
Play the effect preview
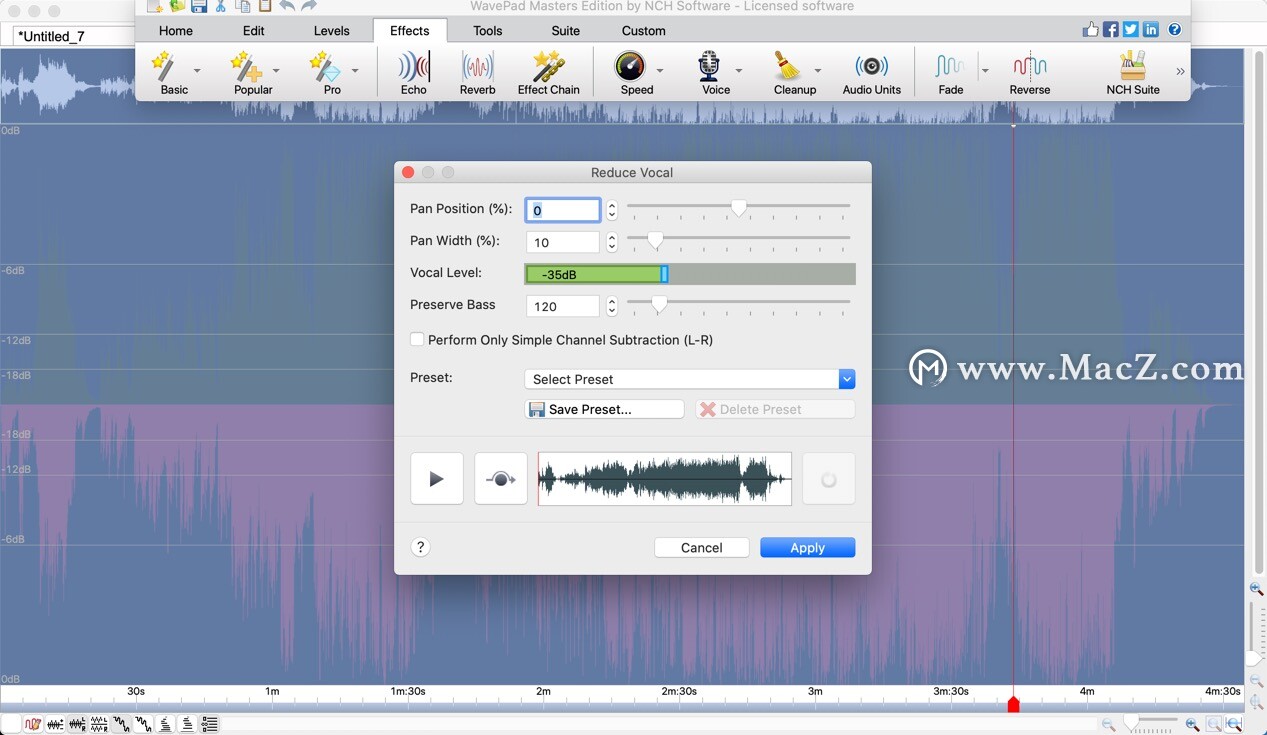[x=436, y=479]
